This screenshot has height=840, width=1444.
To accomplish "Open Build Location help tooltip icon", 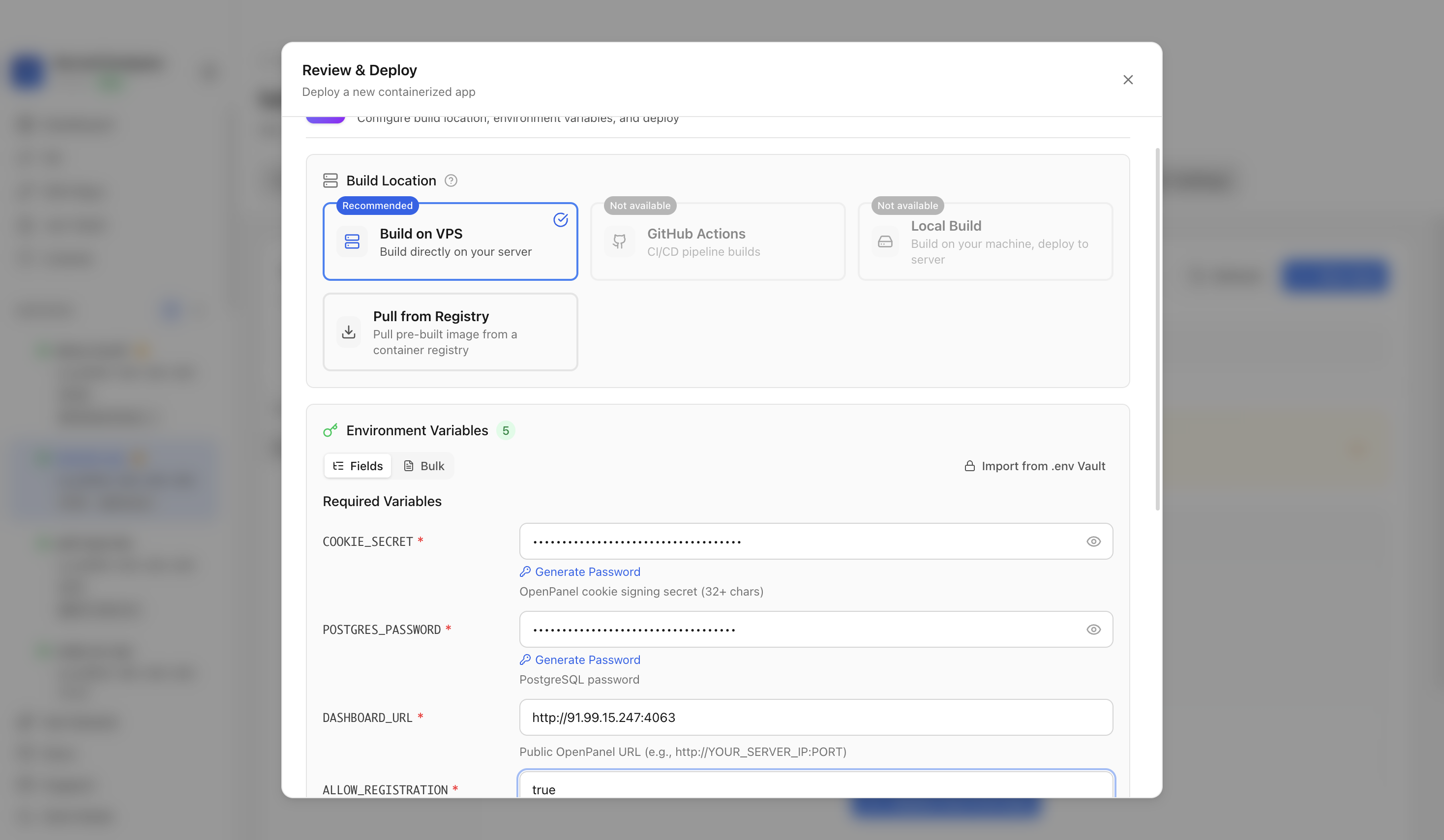I will (451, 180).
